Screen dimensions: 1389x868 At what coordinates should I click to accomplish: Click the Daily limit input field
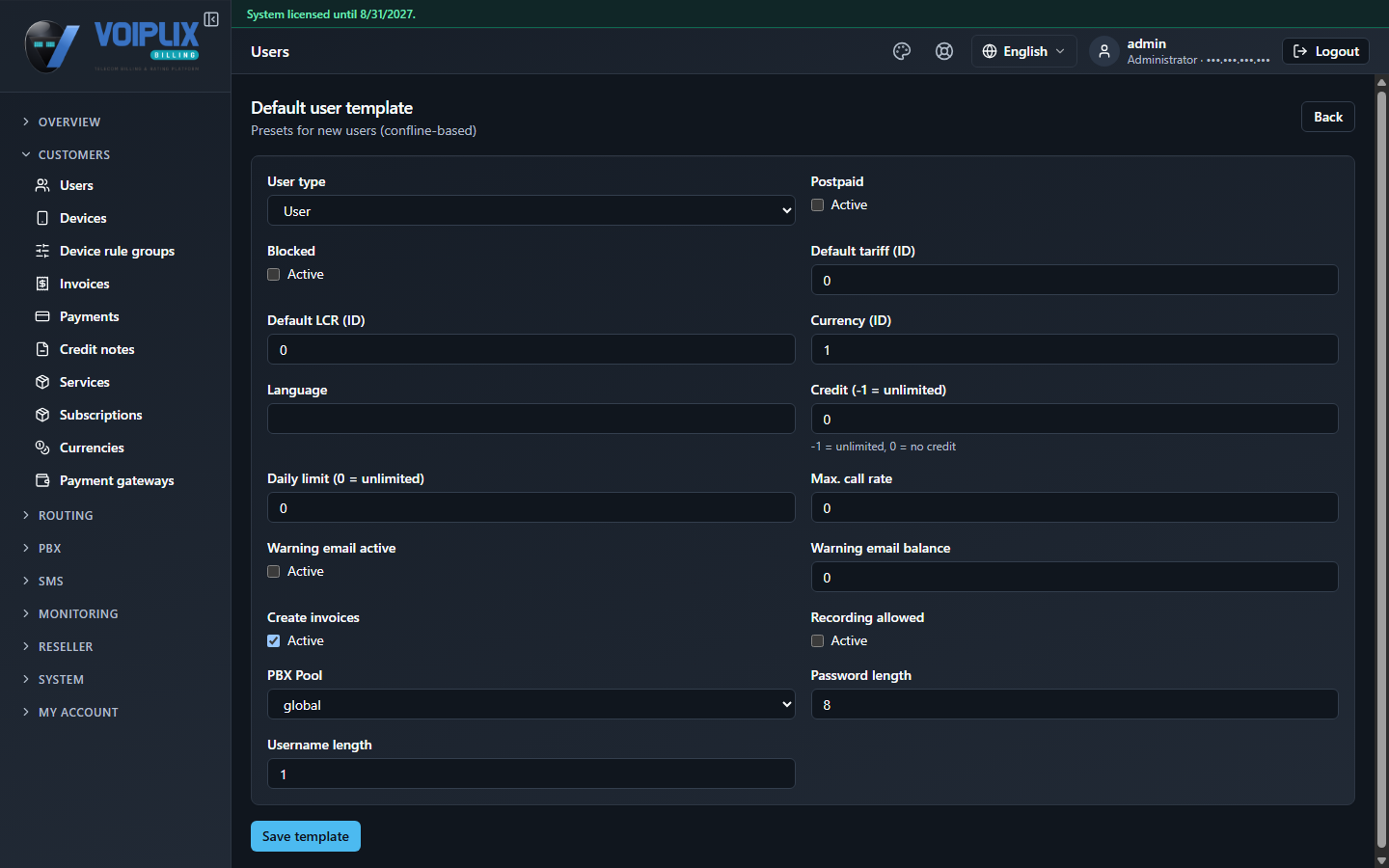click(531, 507)
